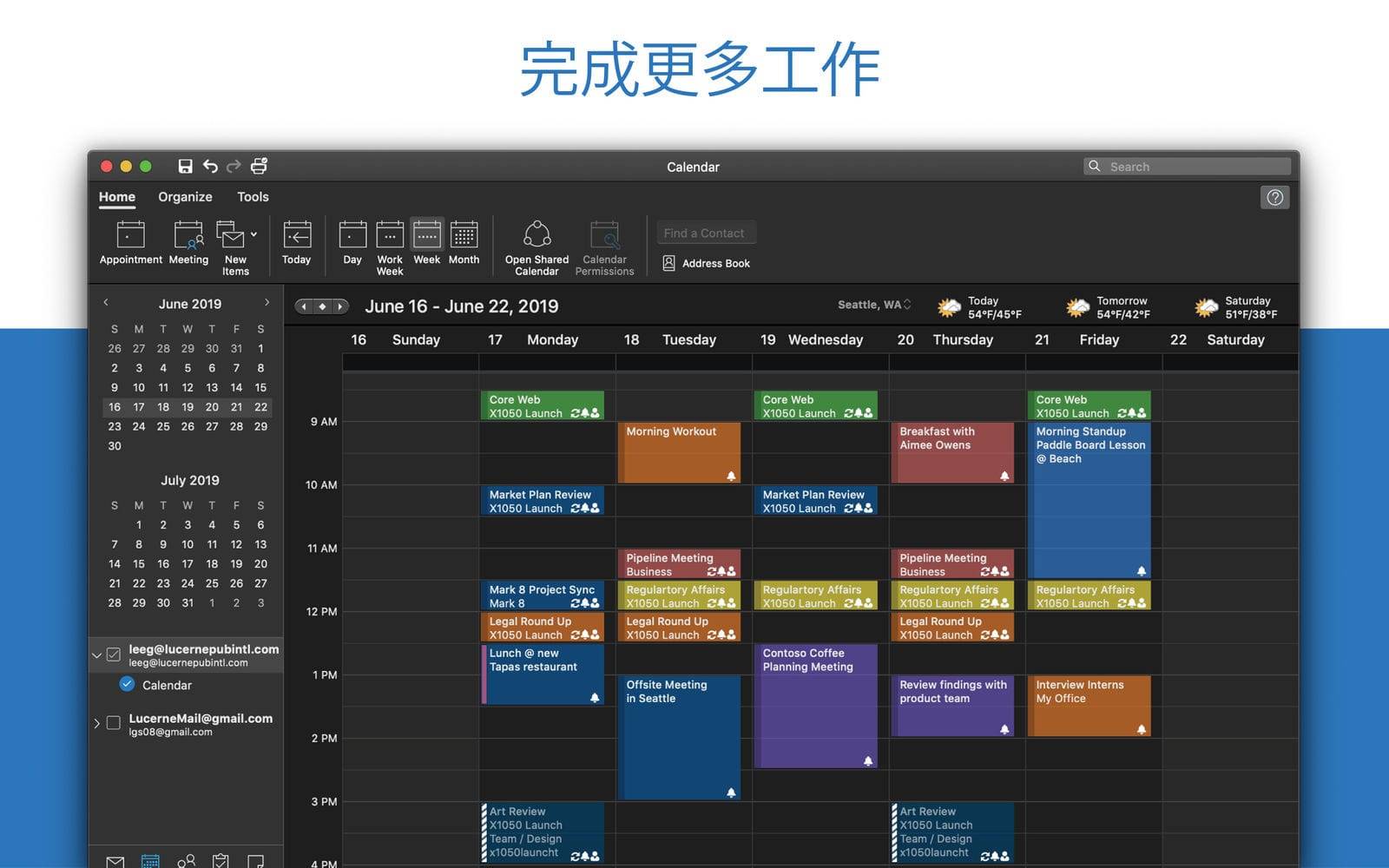Select June 19 in the mini calendar
Screen dimensions: 1389x868
(188, 407)
